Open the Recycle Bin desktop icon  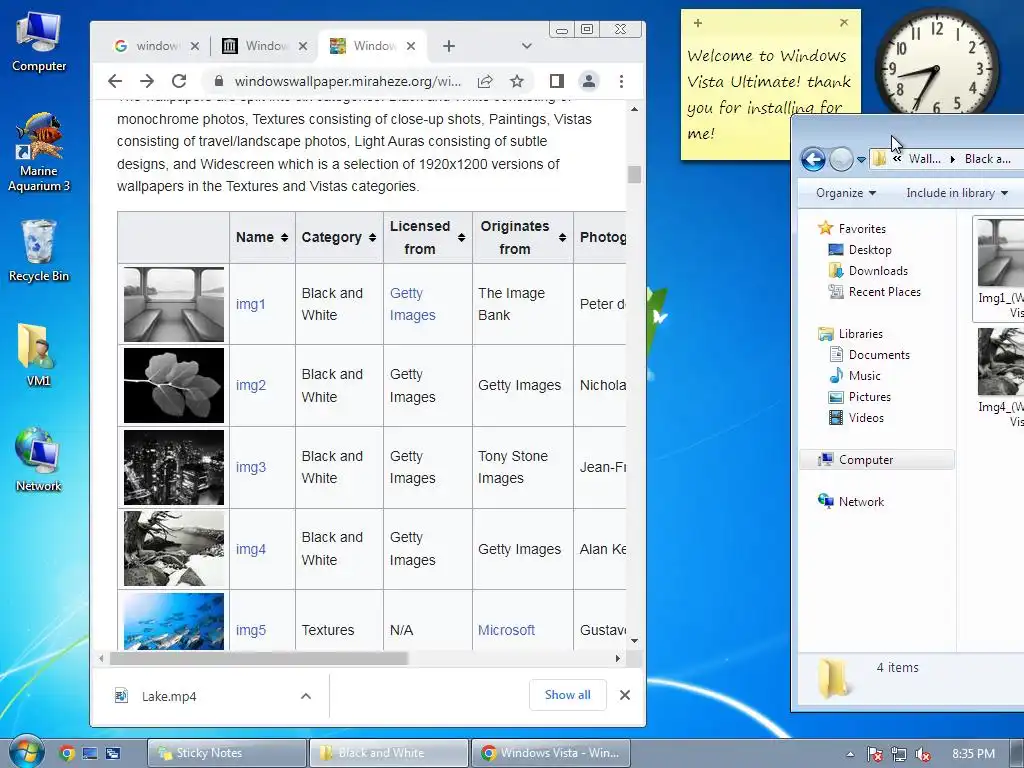tap(39, 250)
